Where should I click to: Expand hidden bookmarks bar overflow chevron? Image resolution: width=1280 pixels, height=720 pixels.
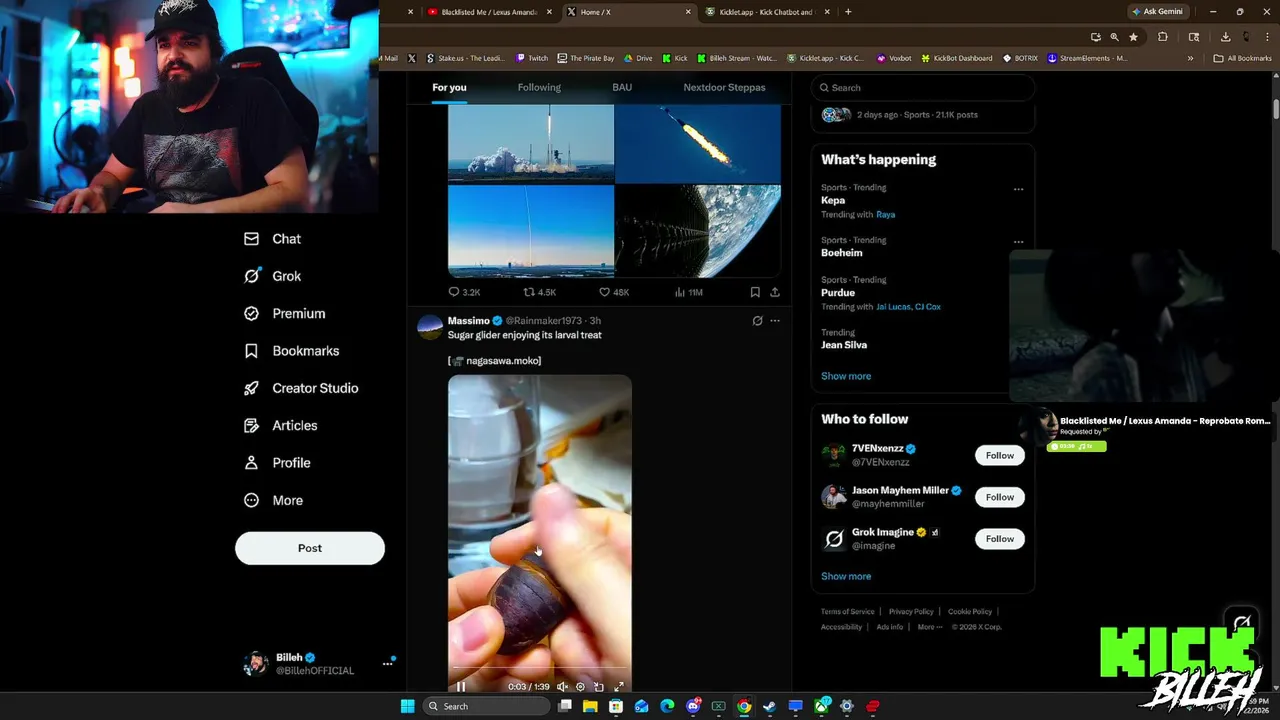pos(1190,58)
